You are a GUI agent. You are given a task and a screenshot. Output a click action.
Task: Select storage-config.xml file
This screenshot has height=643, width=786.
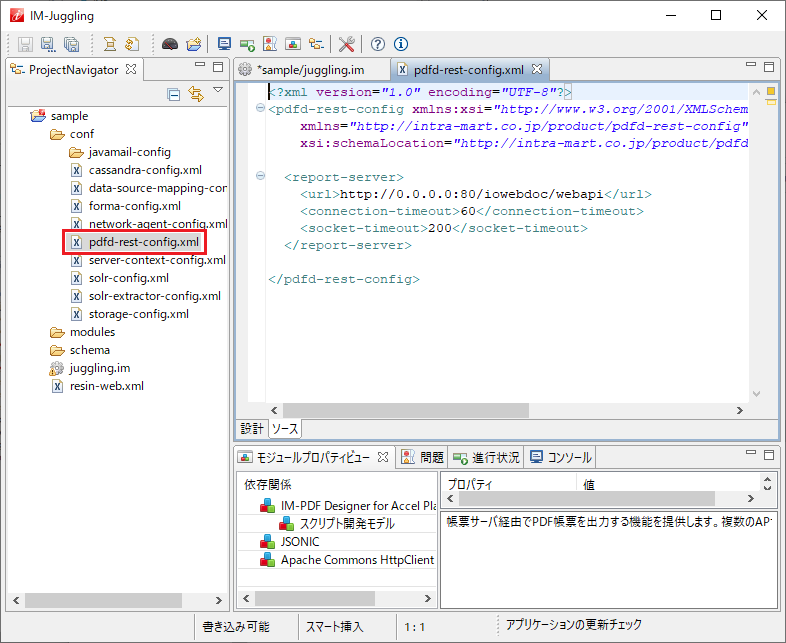138,314
